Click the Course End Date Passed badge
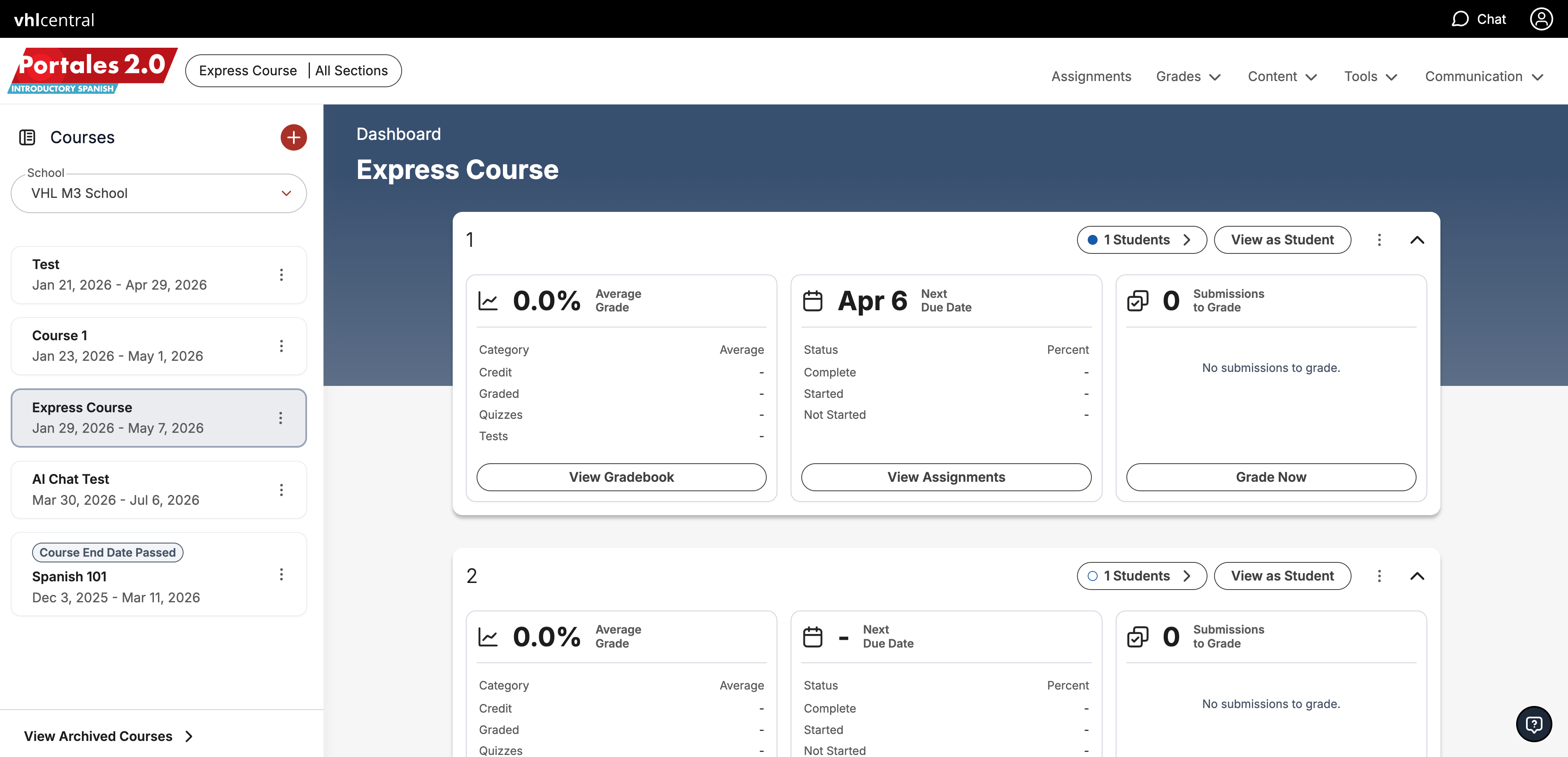Image resolution: width=1568 pixels, height=757 pixels. tap(108, 553)
